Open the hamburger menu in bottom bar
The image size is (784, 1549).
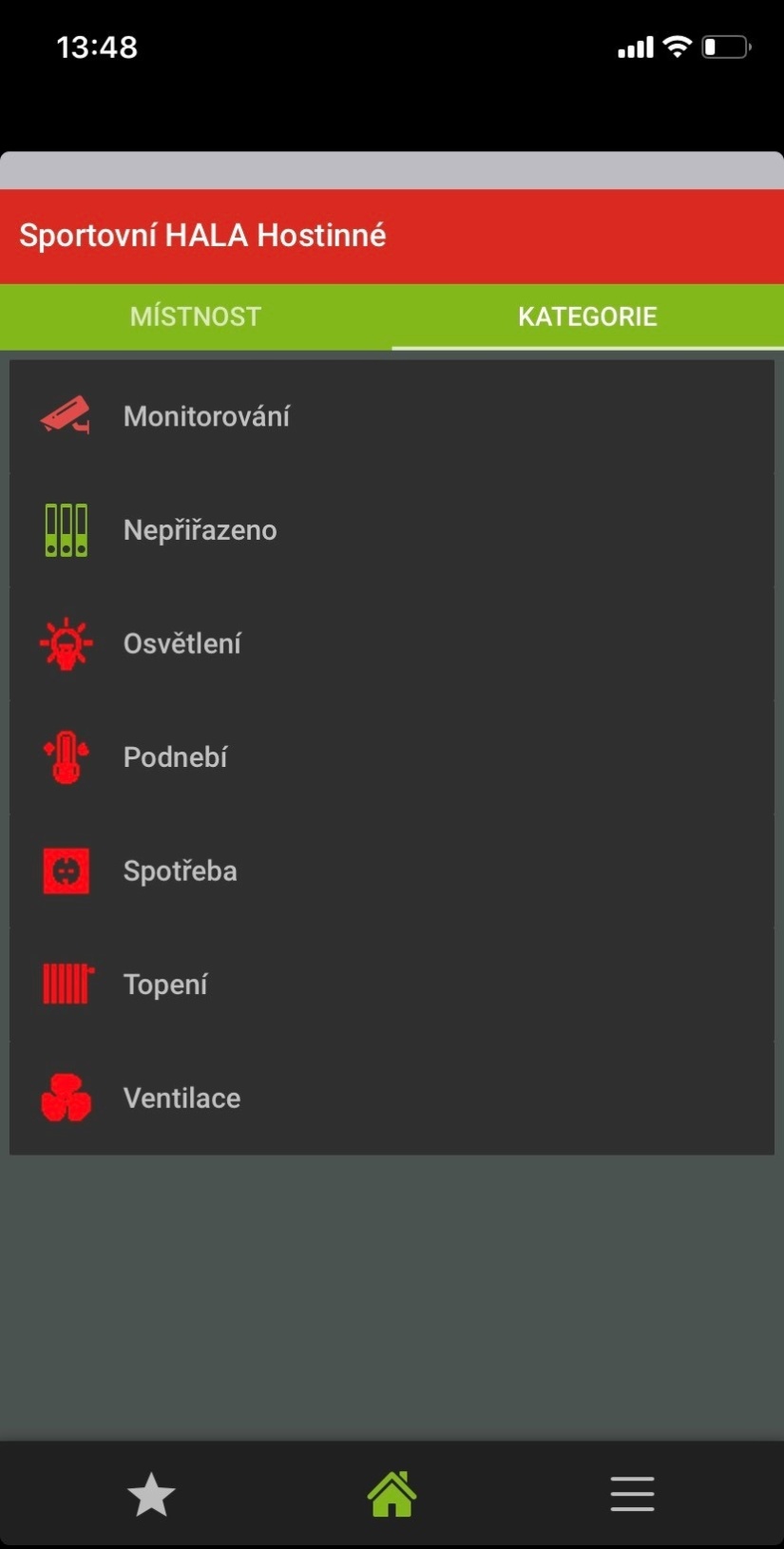[632, 1494]
